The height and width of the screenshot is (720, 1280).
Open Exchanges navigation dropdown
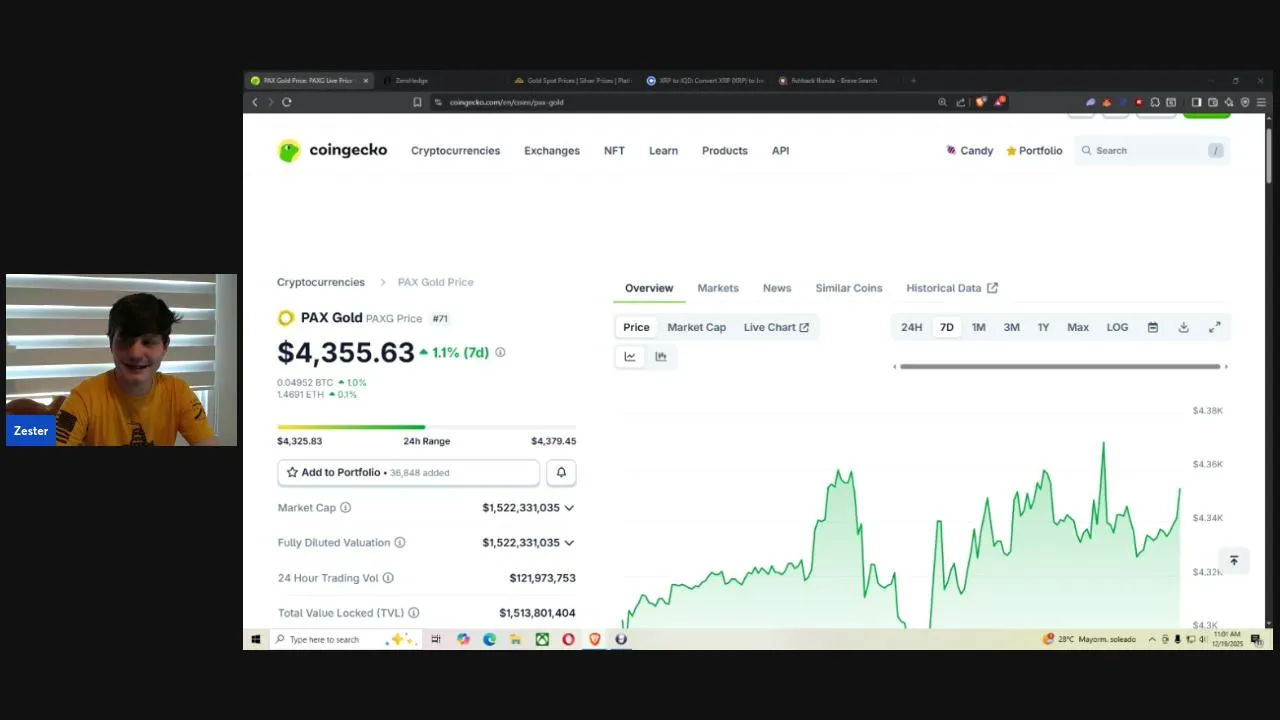(552, 151)
